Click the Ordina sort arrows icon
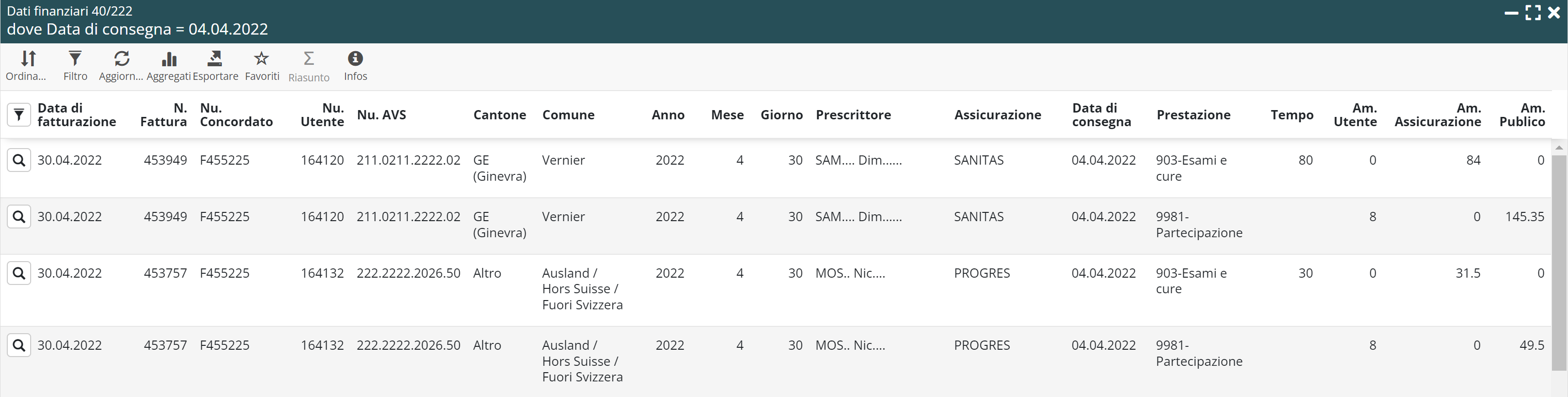This screenshot has height=397, width=1568. 28,58
